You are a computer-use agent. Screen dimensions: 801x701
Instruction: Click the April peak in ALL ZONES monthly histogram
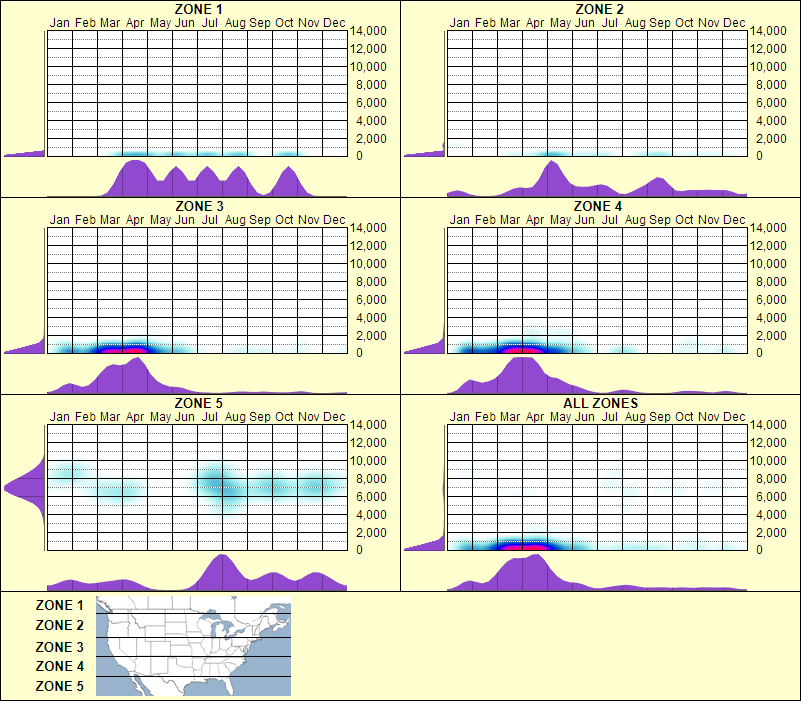coord(534,572)
